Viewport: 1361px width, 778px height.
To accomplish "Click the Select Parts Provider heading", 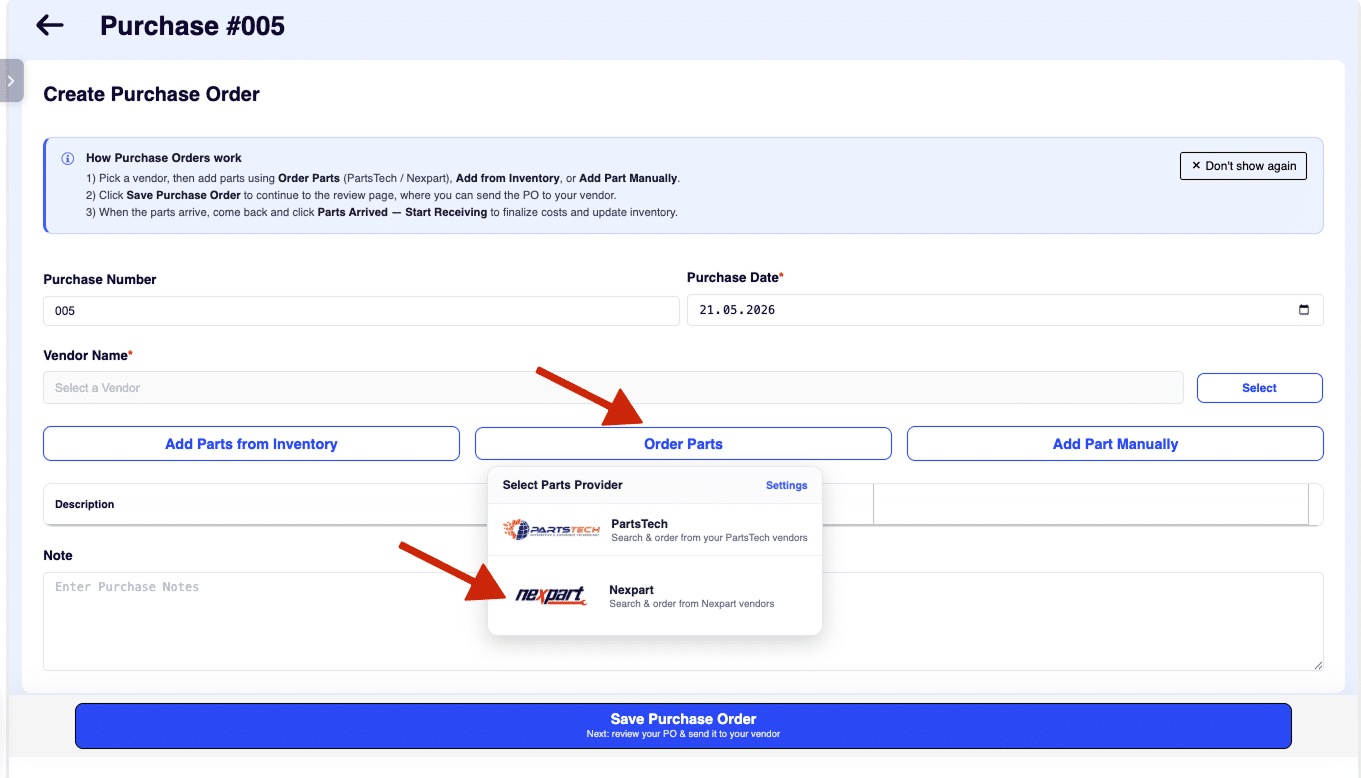I will (562, 485).
